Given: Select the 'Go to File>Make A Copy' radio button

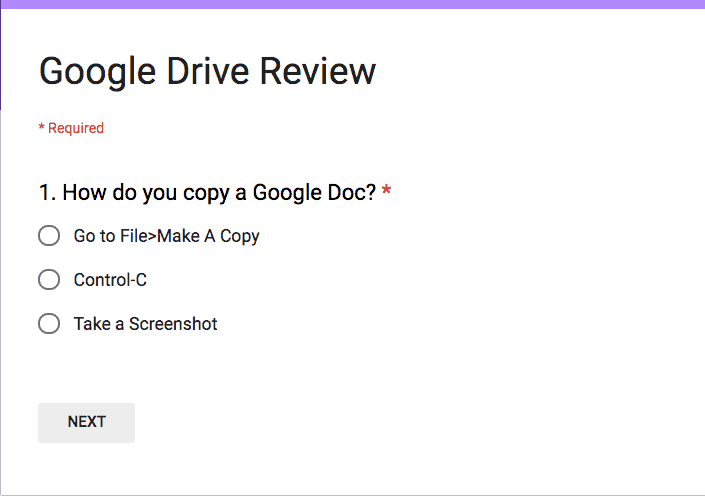Looking at the screenshot, I should [49, 236].
